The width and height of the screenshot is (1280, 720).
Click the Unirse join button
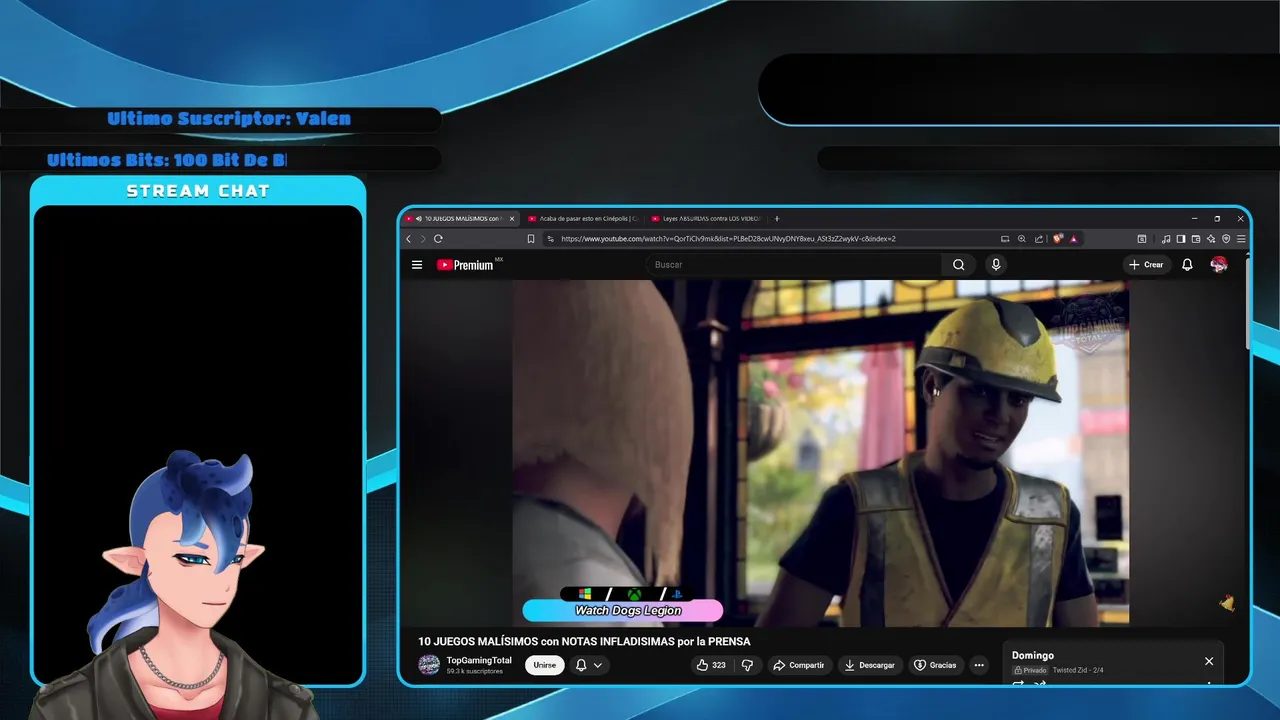(545, 665)
